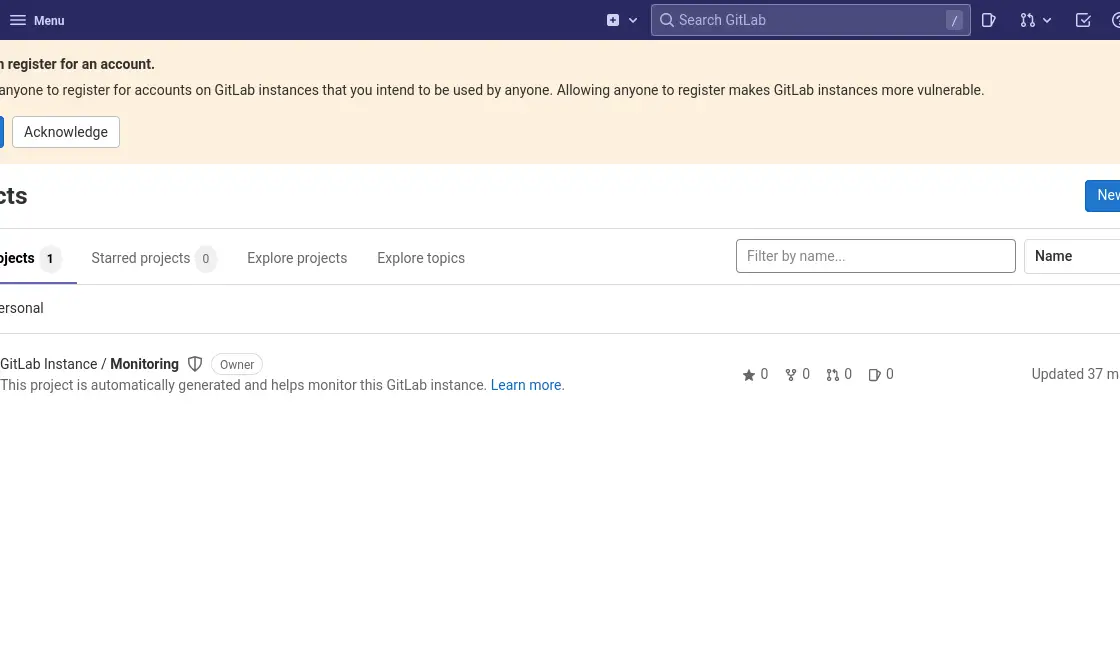The width and height of the screenshot is (1120, 655).
Task: Open the Explore topics tab
Action: [x=421, y=258]
